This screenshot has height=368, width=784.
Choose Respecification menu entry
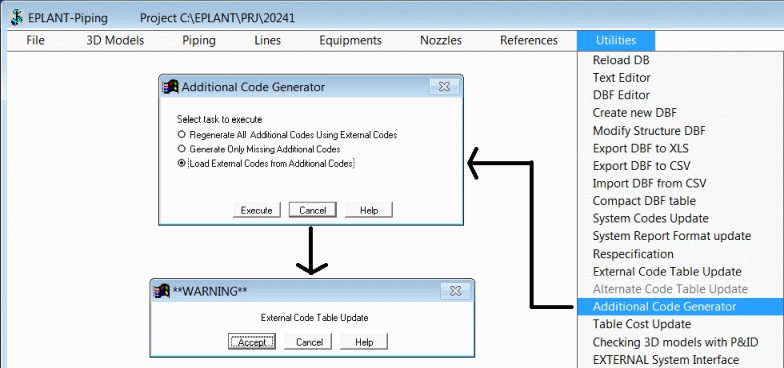pyautogui.click(x=633, y=254)
